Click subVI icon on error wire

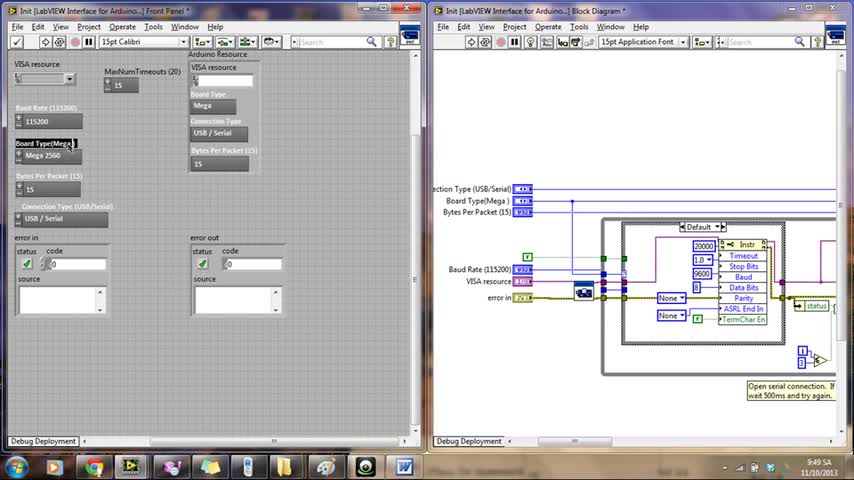click(584, 291)
